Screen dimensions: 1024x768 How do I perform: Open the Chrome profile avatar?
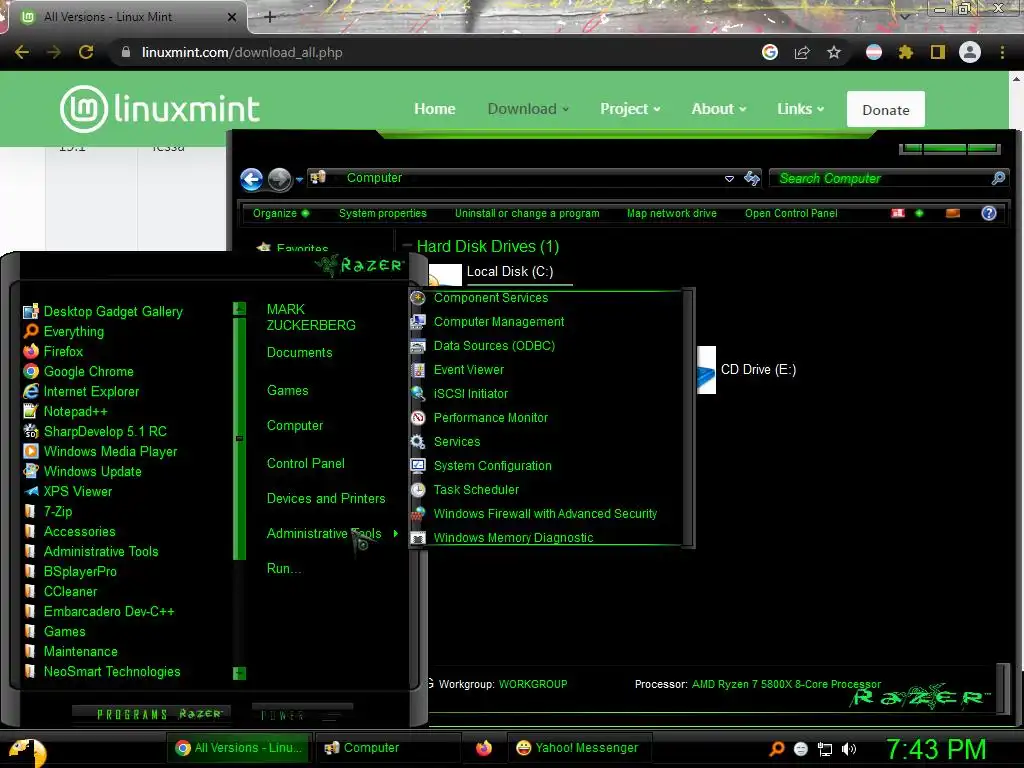point(970,52)
